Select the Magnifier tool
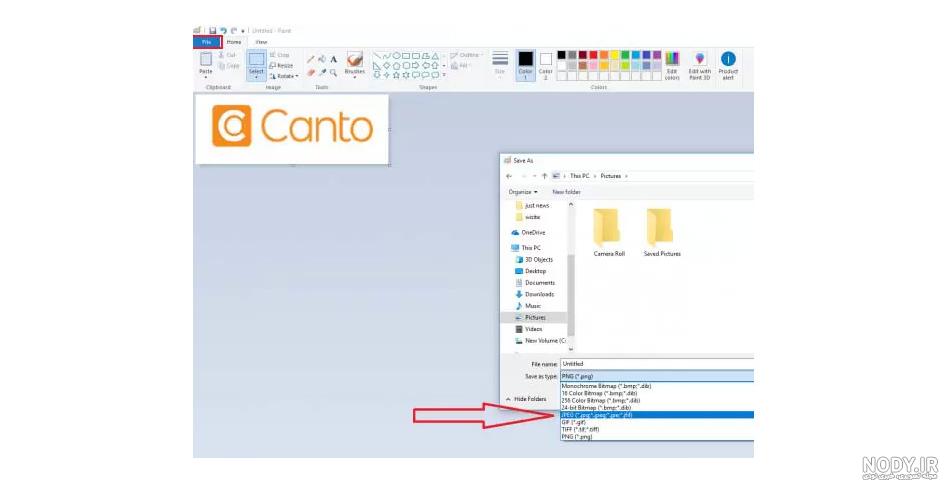The width and height of the screenshot is (950, 490). (333, 72)
